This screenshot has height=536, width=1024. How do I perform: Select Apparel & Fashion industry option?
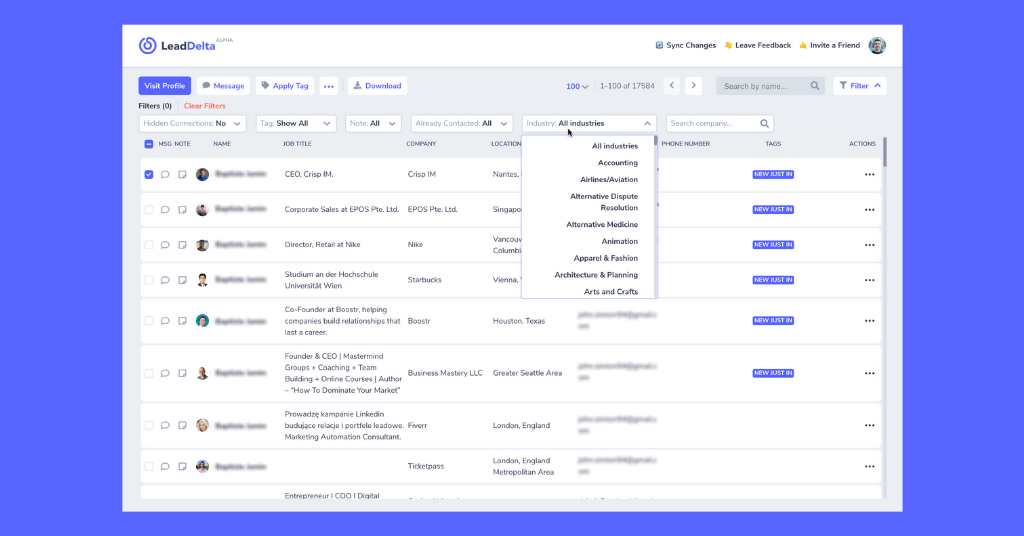click(605, 259)
